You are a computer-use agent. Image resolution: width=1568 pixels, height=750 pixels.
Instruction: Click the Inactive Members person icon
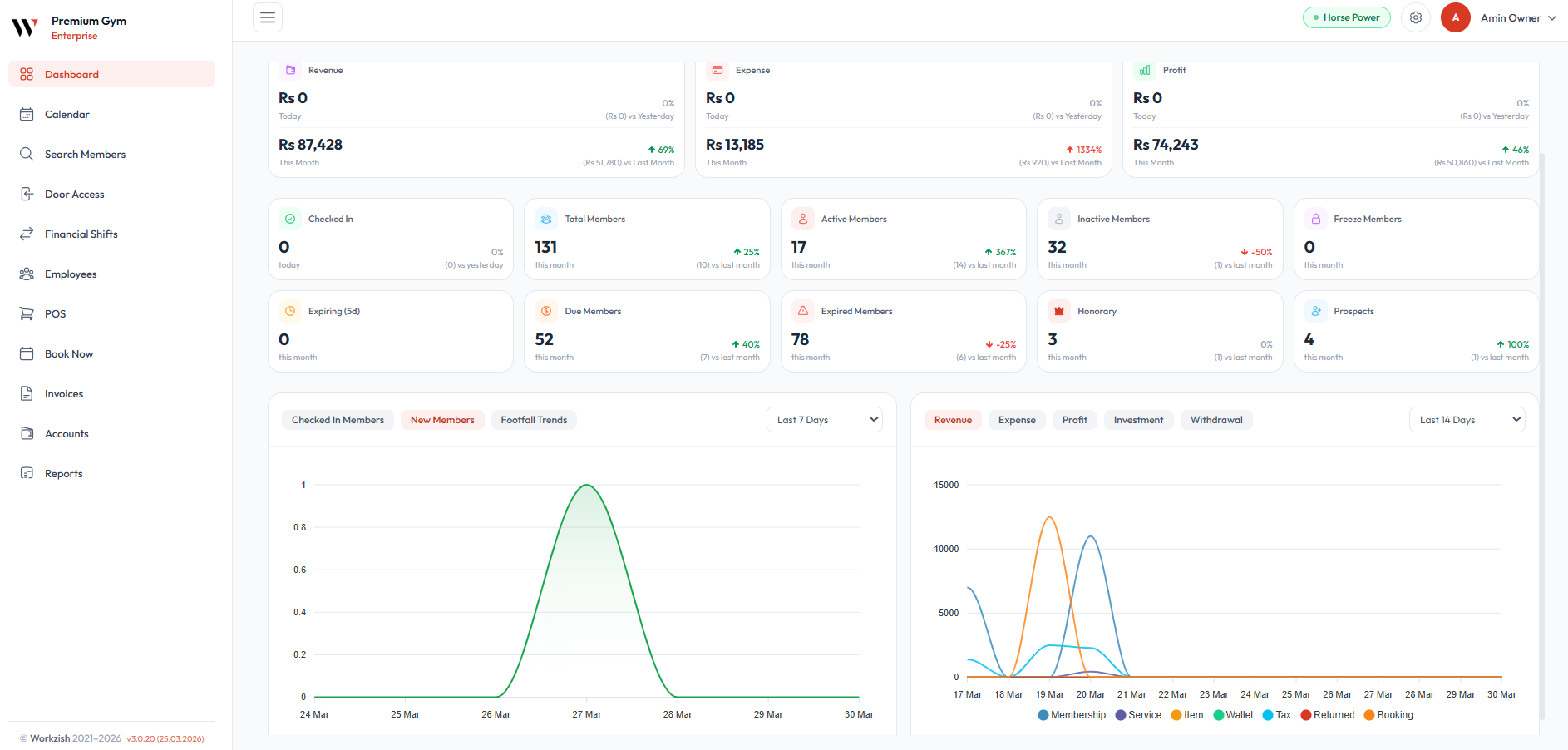(1059, 219)
